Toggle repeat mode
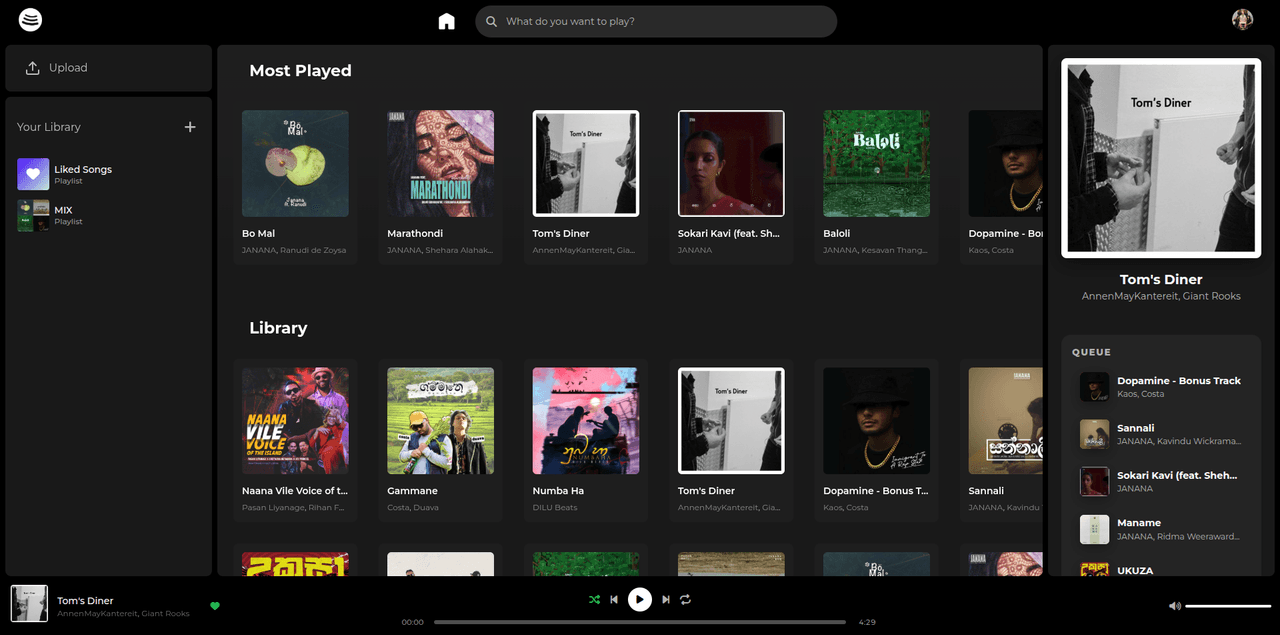This screenshot has height=635, width=1280. [685, 600]
